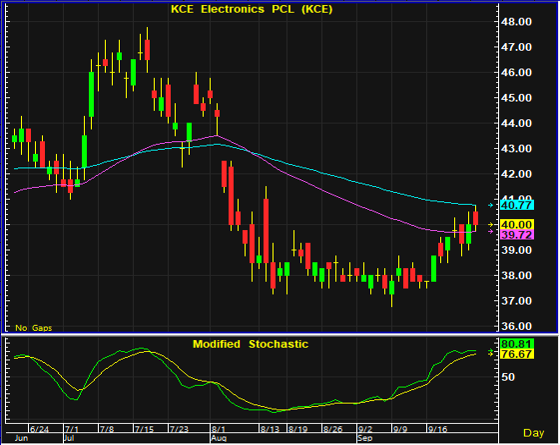Click the 9/9 date marker
The image size is (560, 445).
click(400, 429)
